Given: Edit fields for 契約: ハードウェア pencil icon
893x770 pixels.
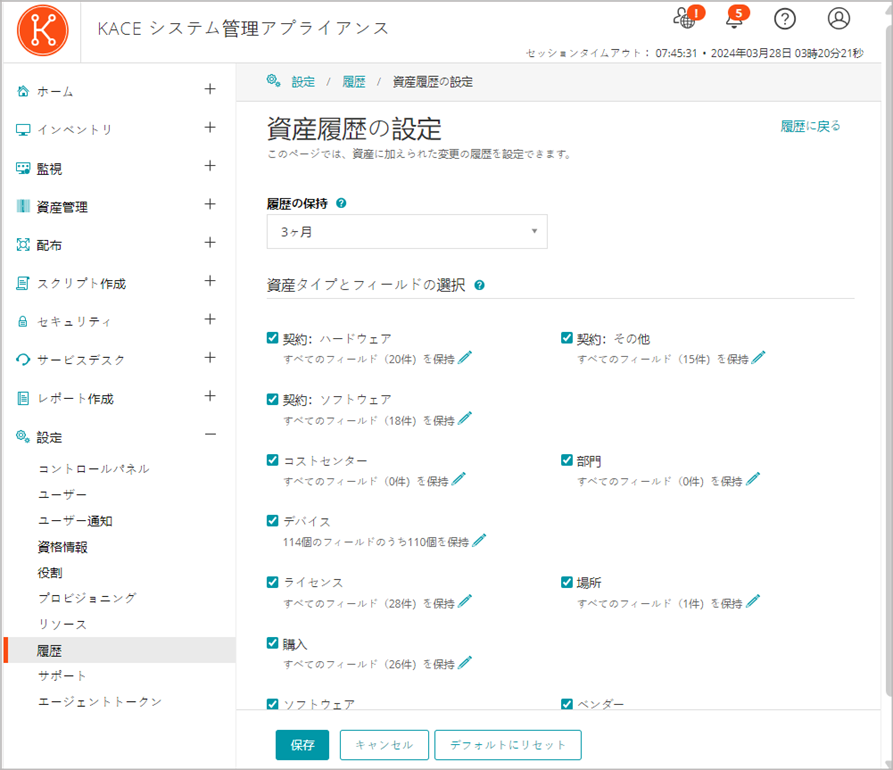Looking at the screenshot, I should [464, 358].
